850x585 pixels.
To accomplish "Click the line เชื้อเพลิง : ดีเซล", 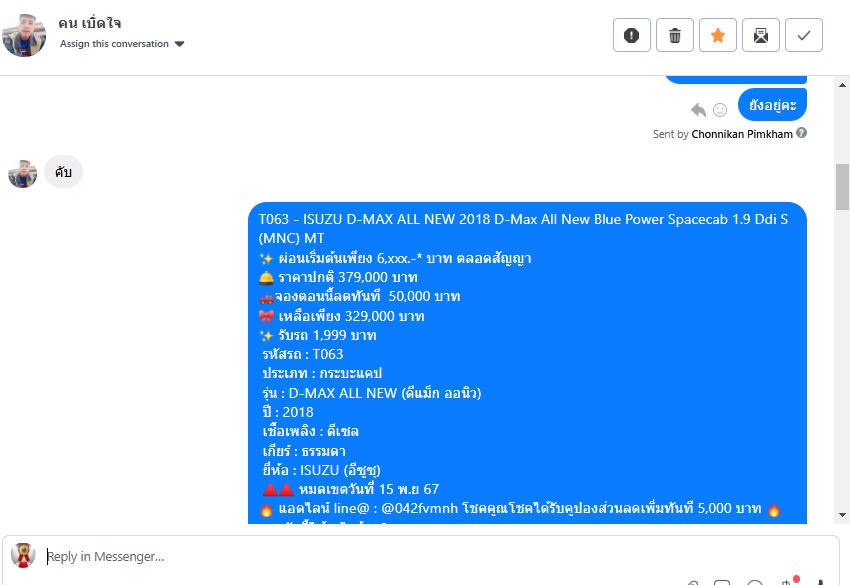I will tap(311, 432).
